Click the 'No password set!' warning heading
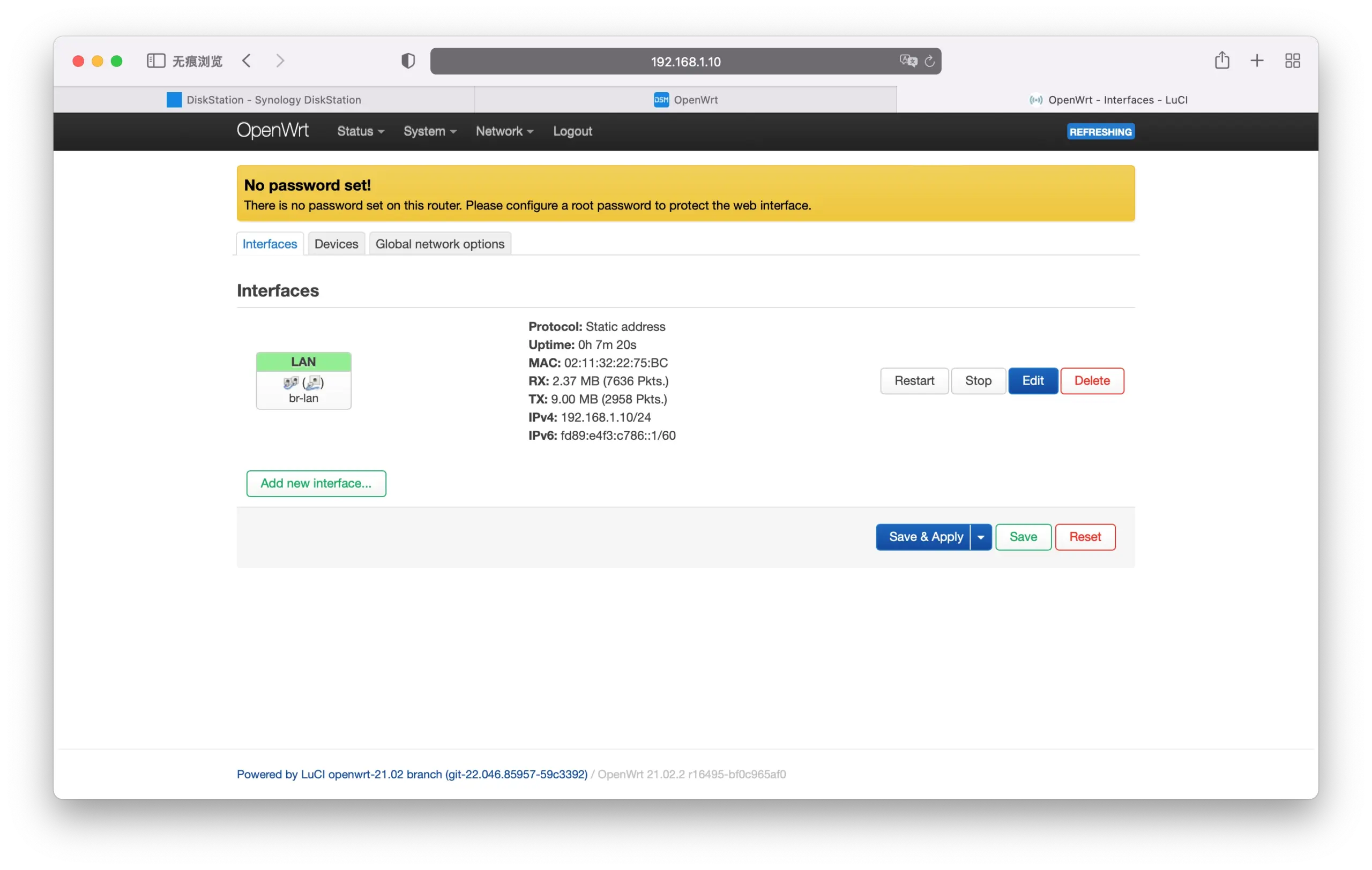The height and width of the screenshot is (870, 1372). (307, 185)
